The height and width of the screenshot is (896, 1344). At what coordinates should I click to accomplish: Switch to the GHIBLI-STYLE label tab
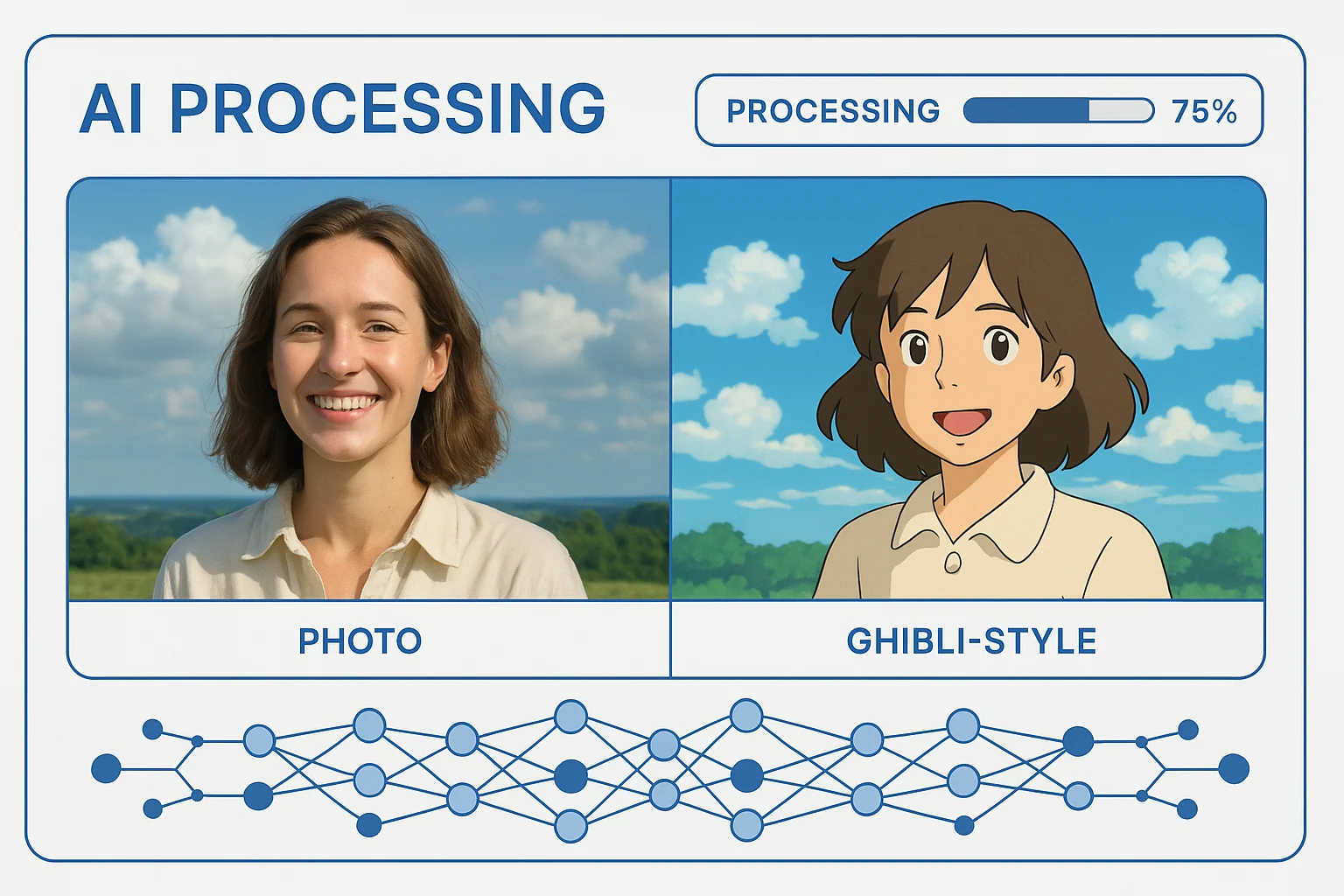pyautogui.click(x=971, y=640)
